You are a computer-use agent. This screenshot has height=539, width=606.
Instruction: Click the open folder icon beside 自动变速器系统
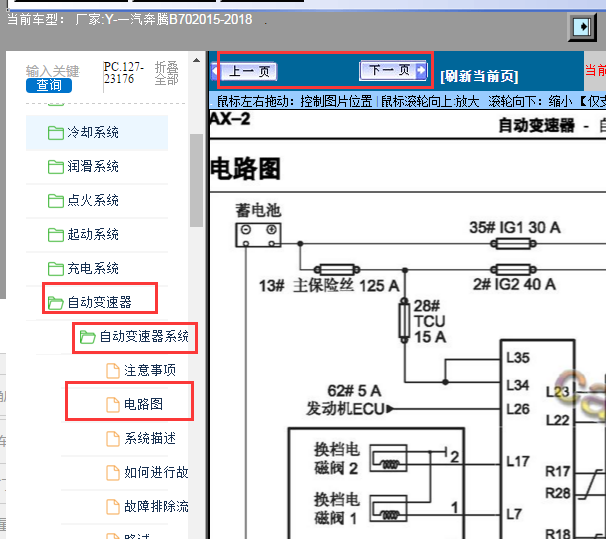coord(88,337)
